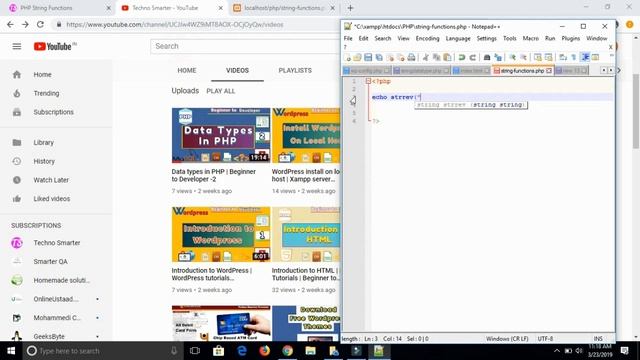Open the Plugins menu in Notepad++

click(x=571, y=38)
